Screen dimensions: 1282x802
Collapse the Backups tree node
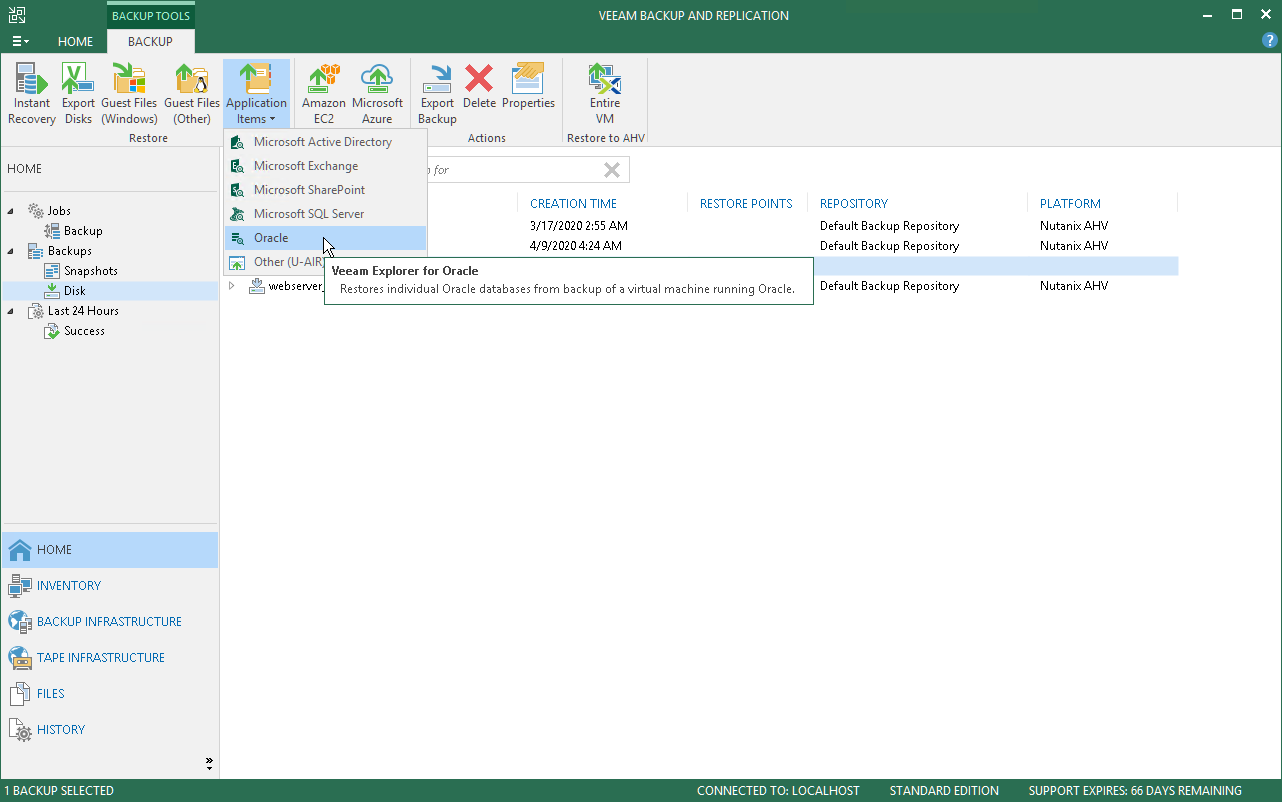pos(11,251)
